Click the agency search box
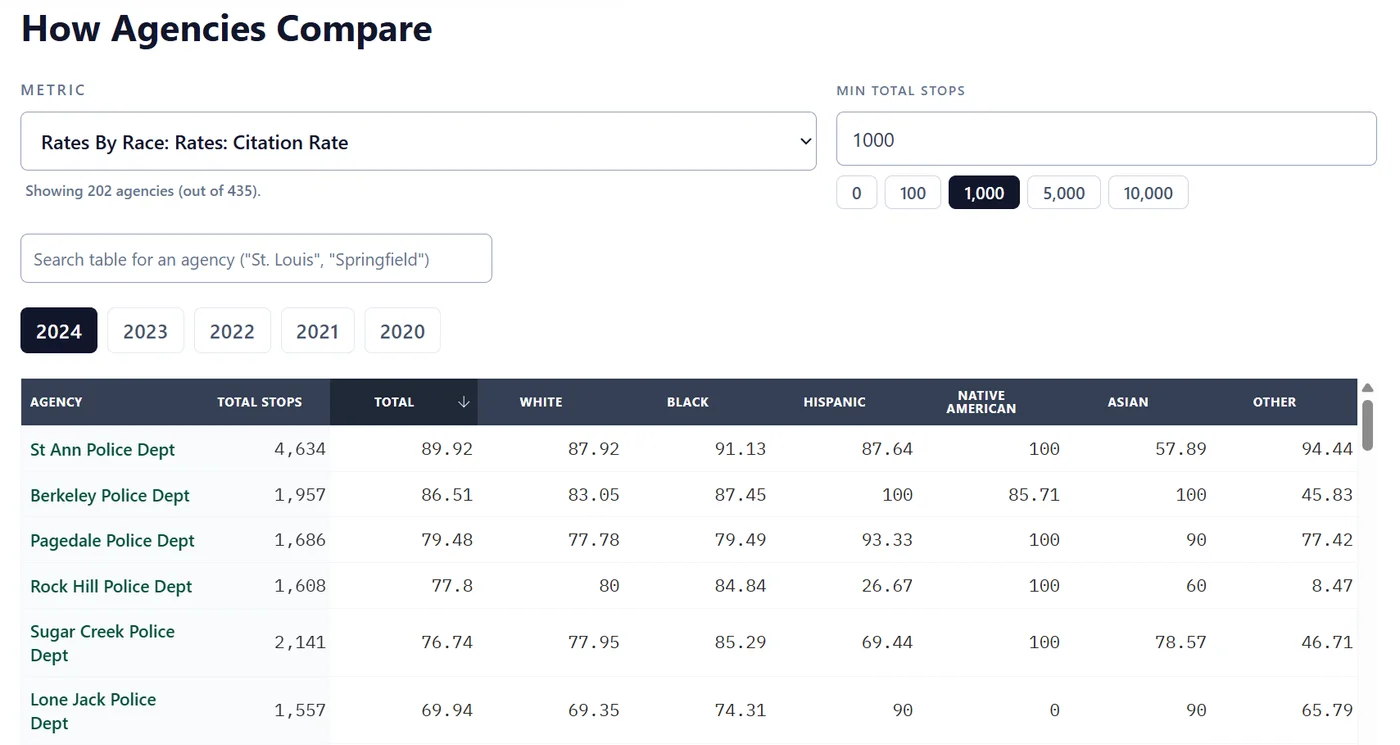 256,259
